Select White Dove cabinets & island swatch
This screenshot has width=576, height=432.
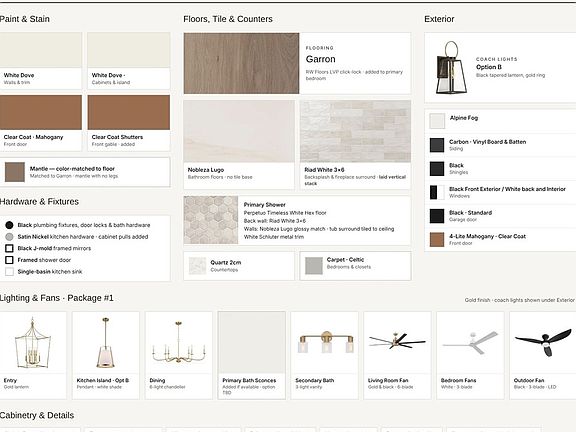tap(129, 50)
